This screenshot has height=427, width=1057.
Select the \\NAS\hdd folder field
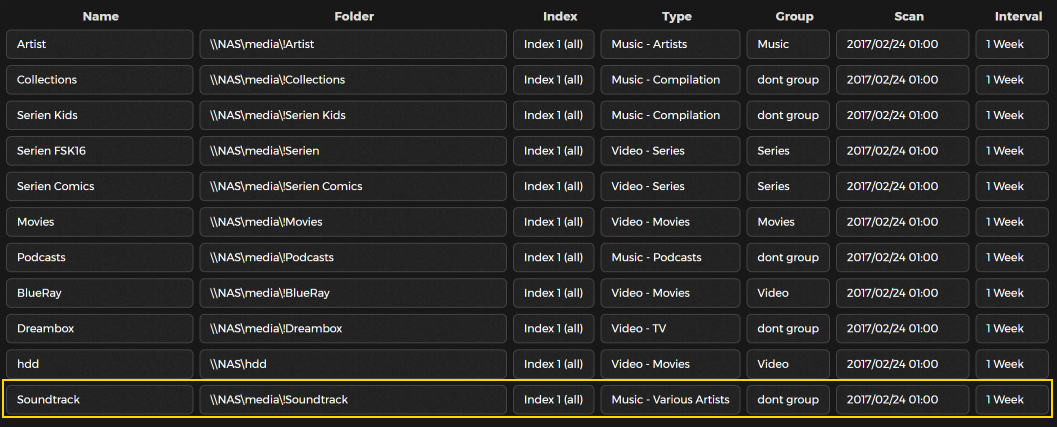click(x=353, y=364)
